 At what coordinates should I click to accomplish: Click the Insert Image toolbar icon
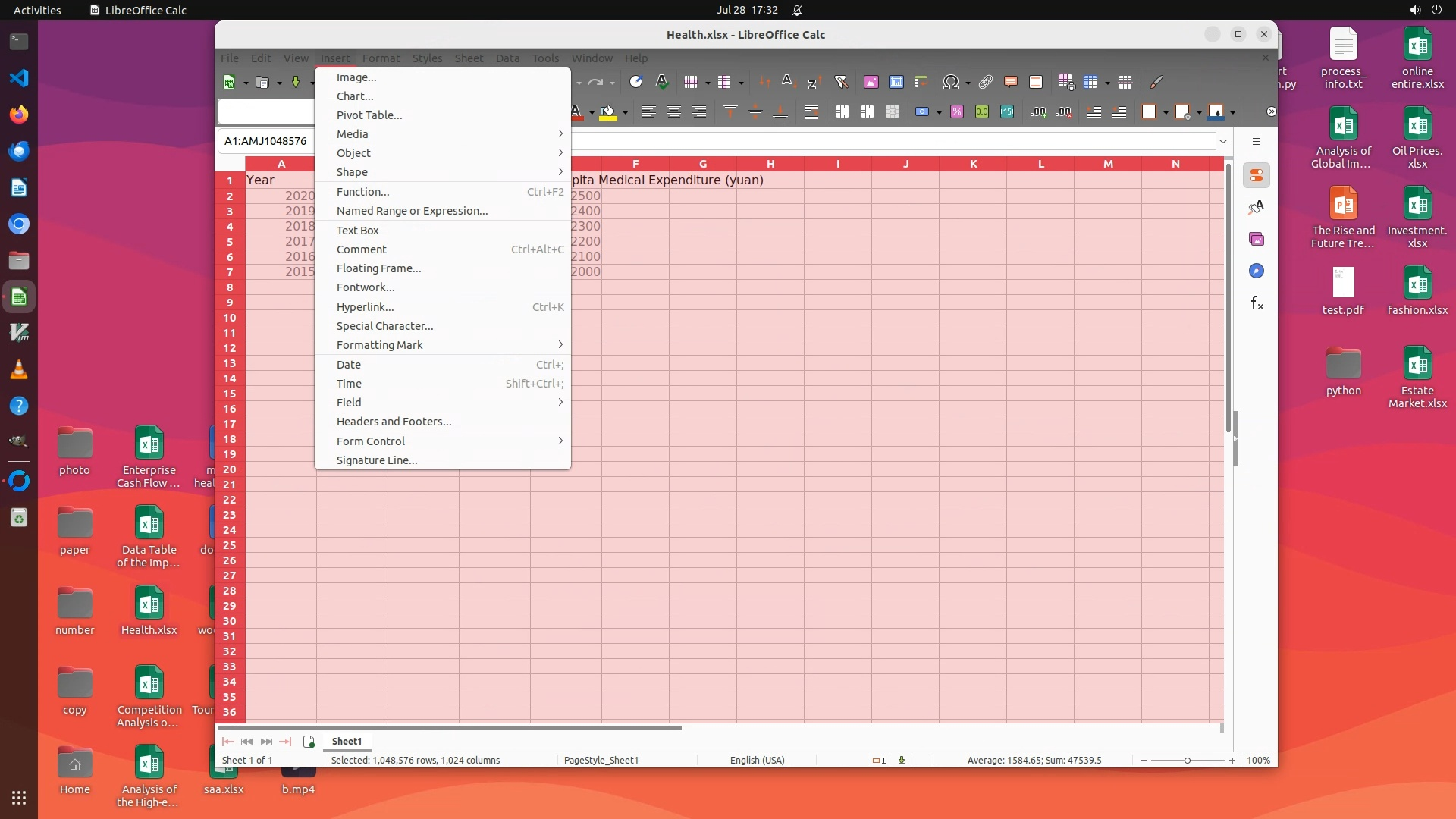pyautogui.click(x=871, y=82)
